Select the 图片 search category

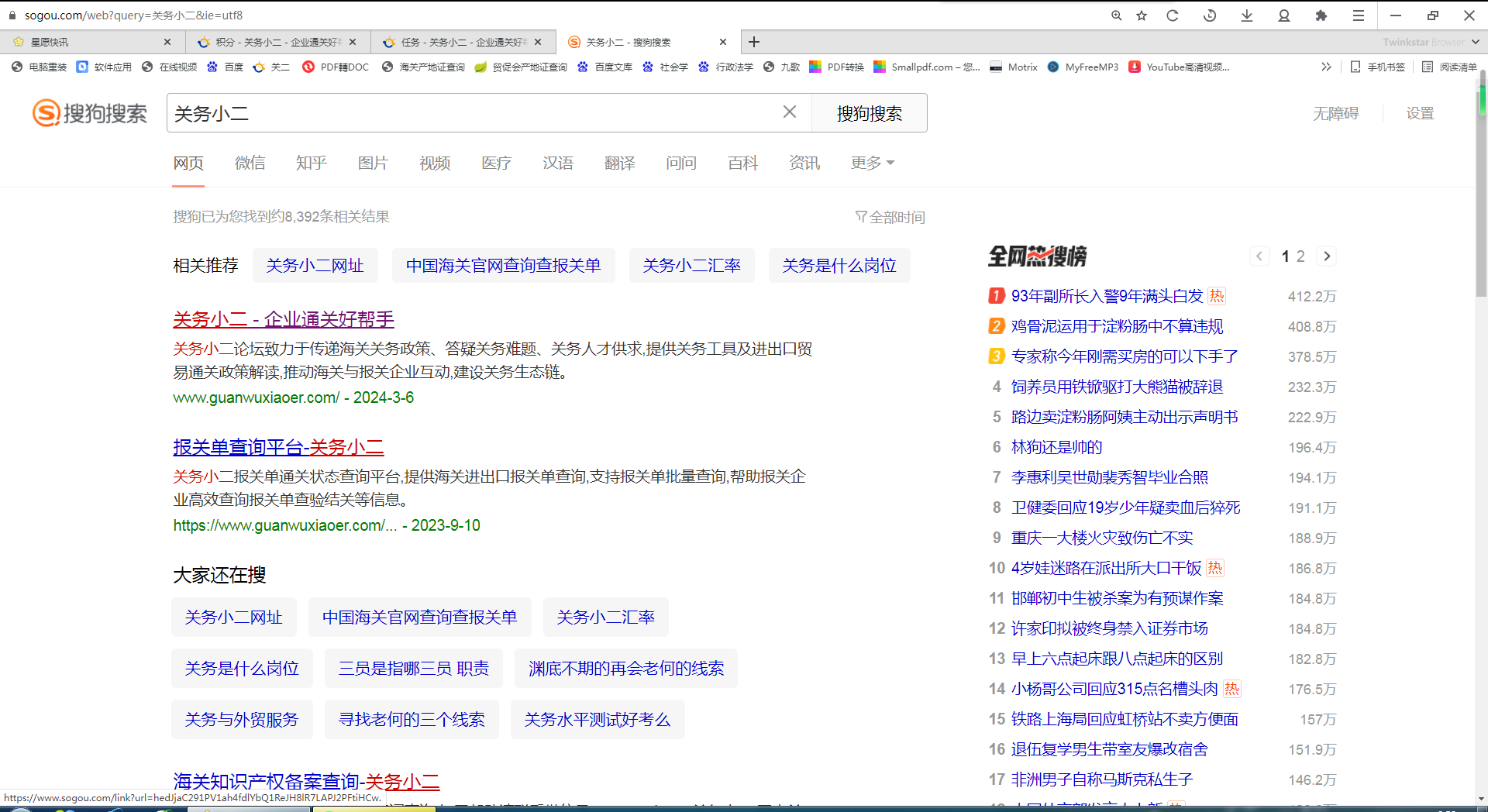point(373,163)
